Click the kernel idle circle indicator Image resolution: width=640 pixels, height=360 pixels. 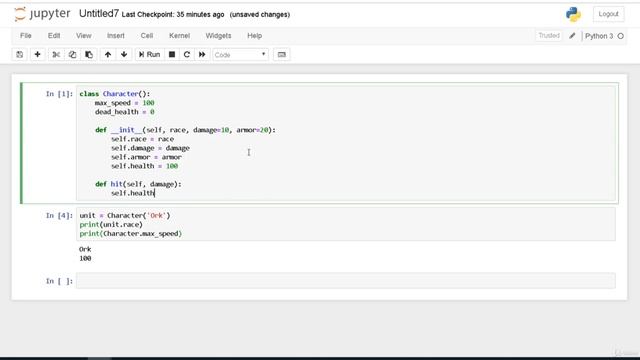621,36
